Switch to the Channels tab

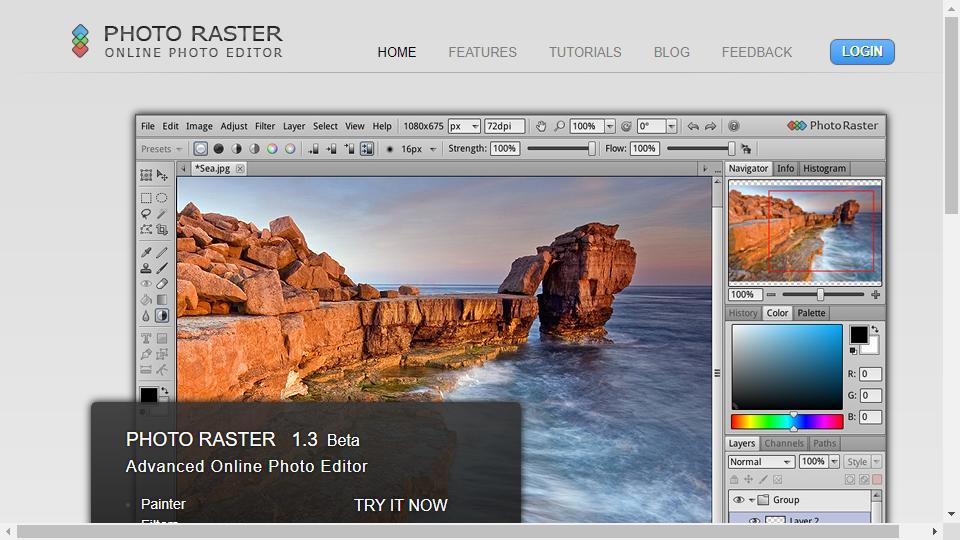784,443
